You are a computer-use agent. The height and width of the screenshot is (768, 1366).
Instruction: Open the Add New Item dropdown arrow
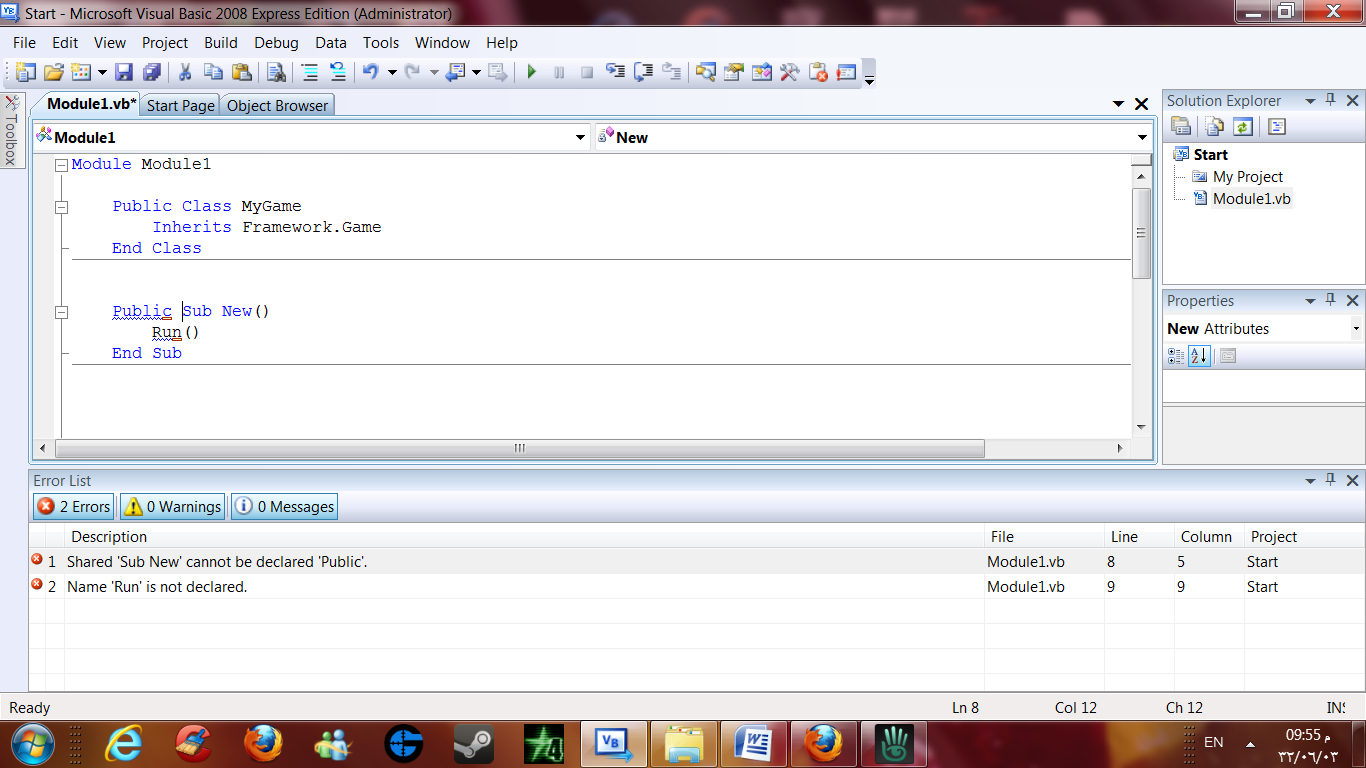(102, 72)
